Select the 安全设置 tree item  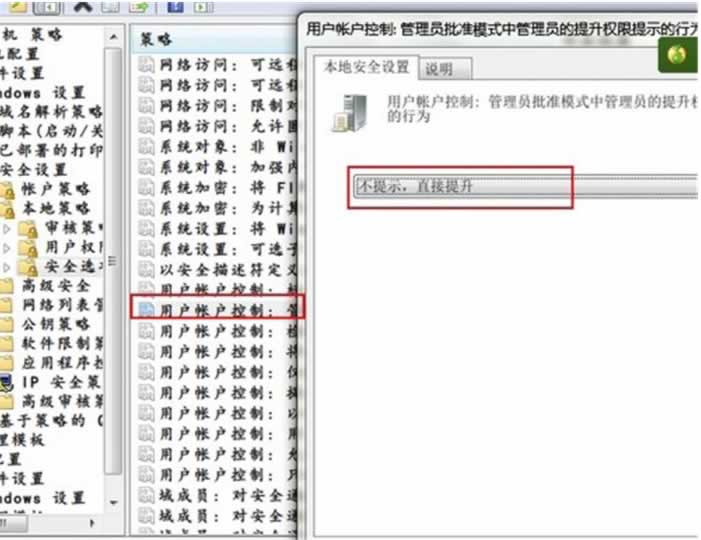click(34, 170)
